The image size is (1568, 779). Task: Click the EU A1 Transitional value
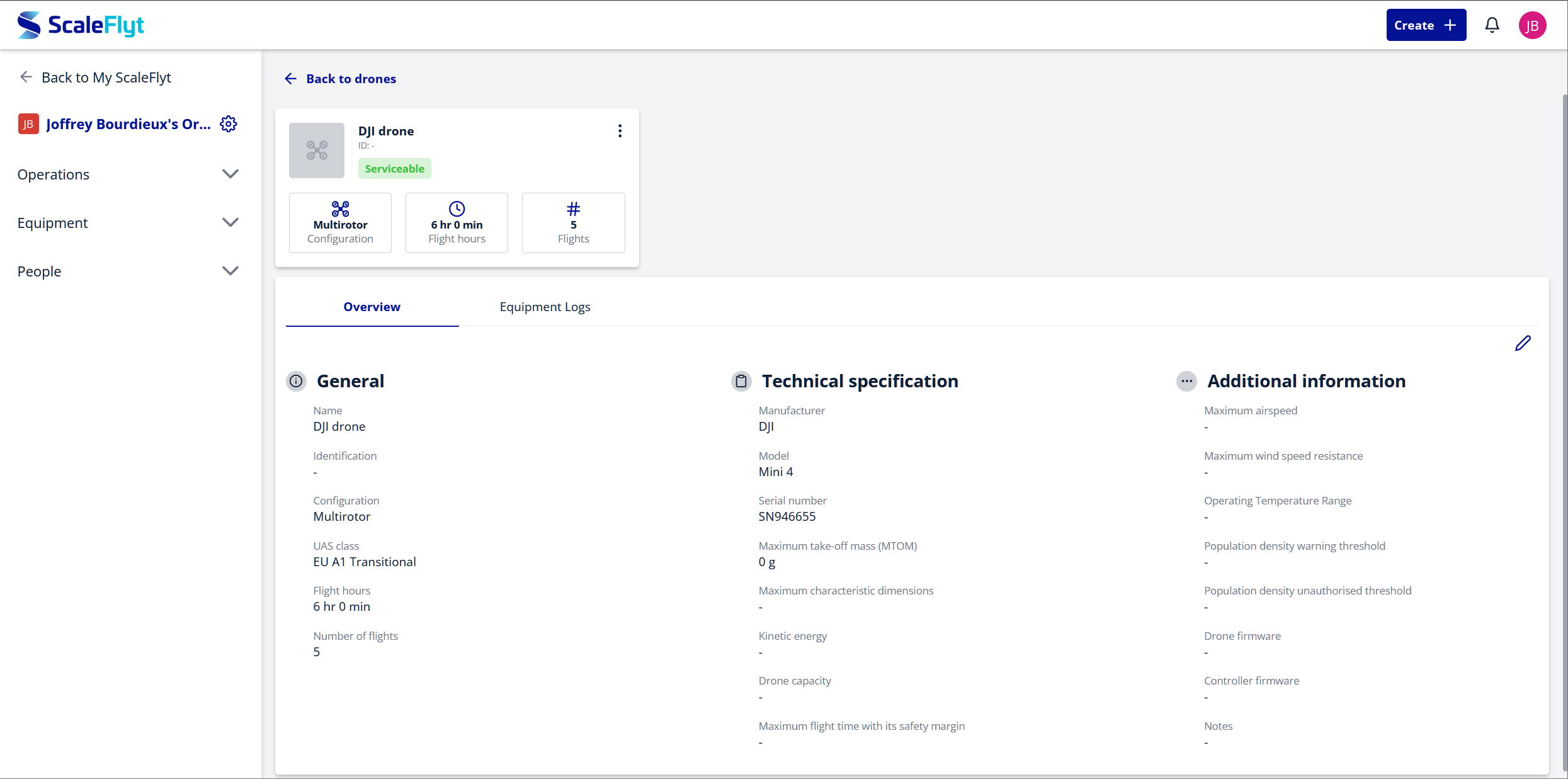[365, 562]
